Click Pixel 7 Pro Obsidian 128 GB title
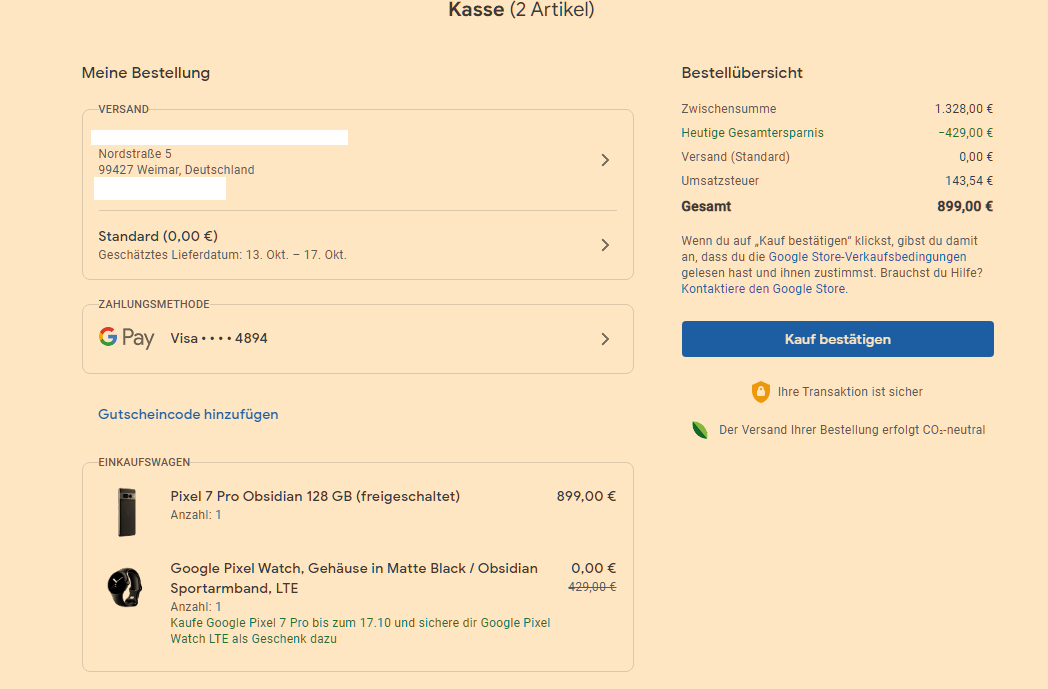This screenshot has width=1048, height=689. pos(315,496)
